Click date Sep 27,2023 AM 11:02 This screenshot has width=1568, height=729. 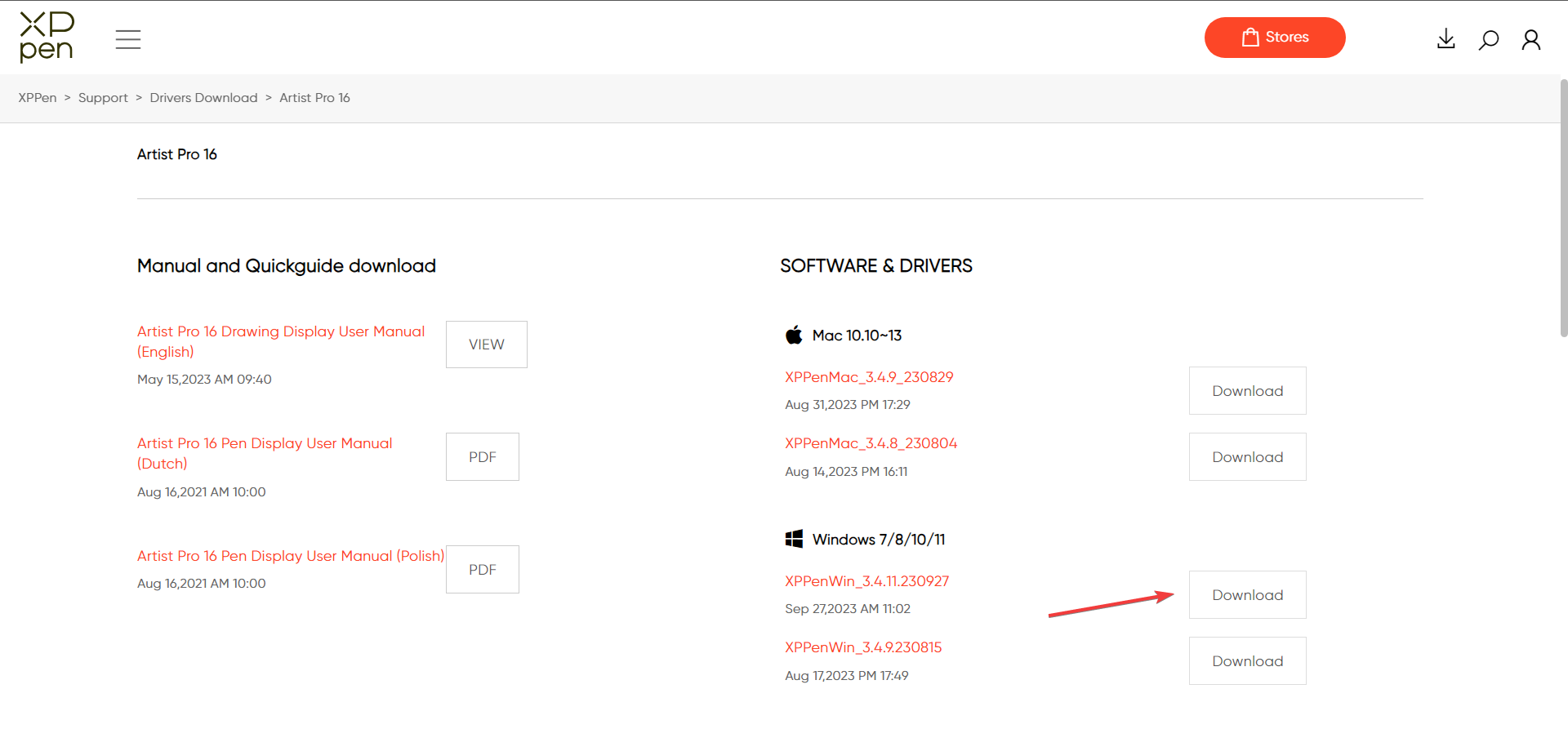(848, 609)
